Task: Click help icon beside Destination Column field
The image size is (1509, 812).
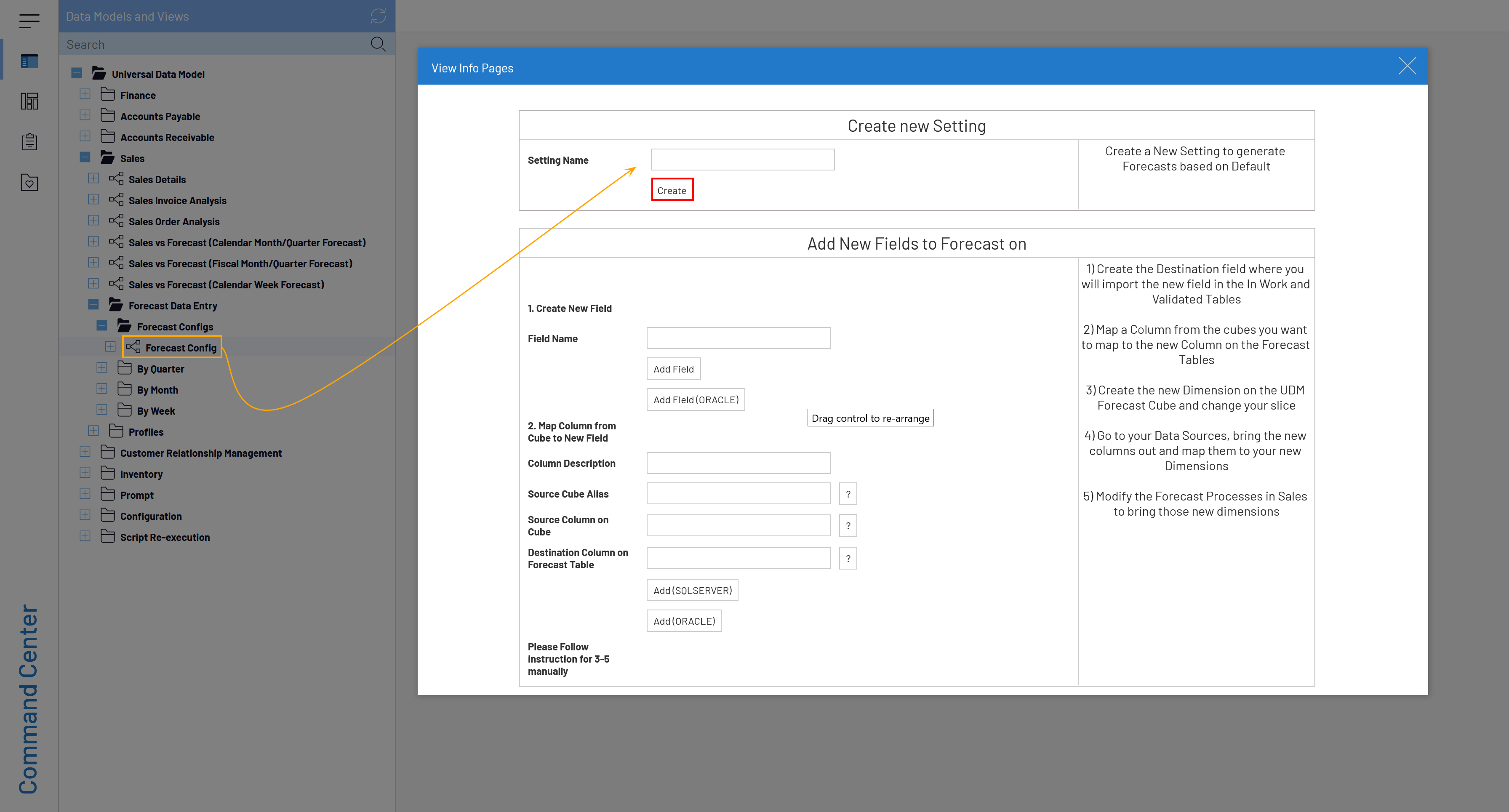Action: click(847, 558)
